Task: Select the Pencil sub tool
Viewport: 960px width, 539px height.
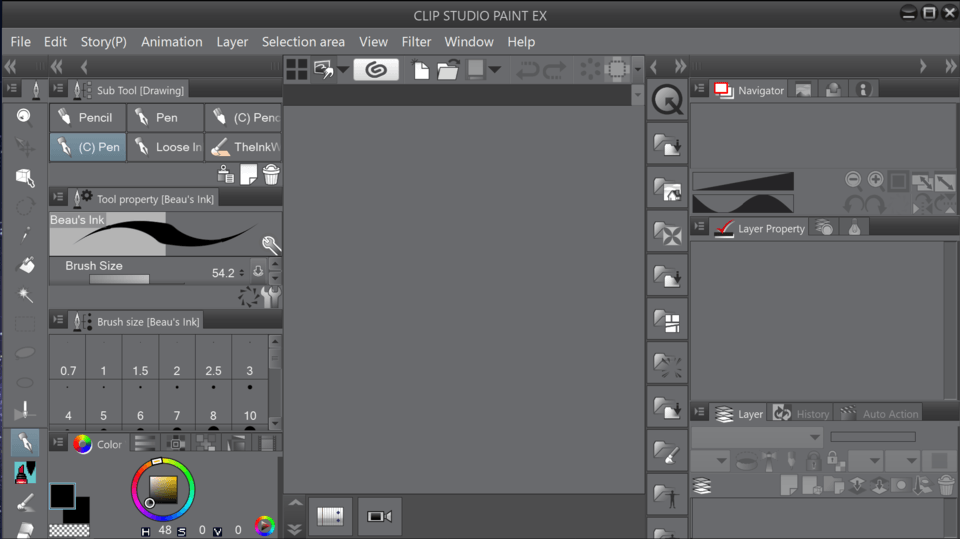Action: click(86, 118)
